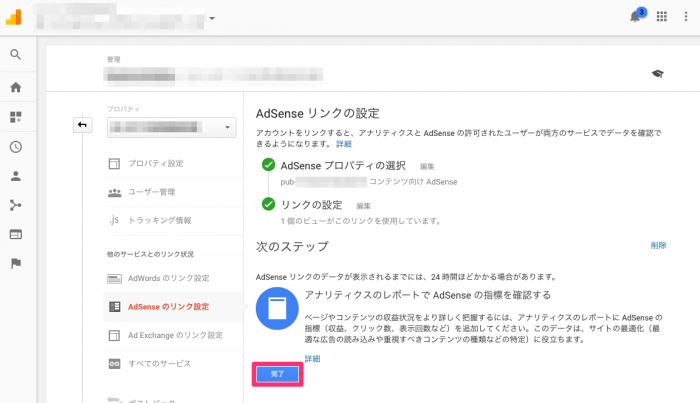Click the ユーザー管理 people icon
This screenshot has height=403, width=700.
pos(114,192)
